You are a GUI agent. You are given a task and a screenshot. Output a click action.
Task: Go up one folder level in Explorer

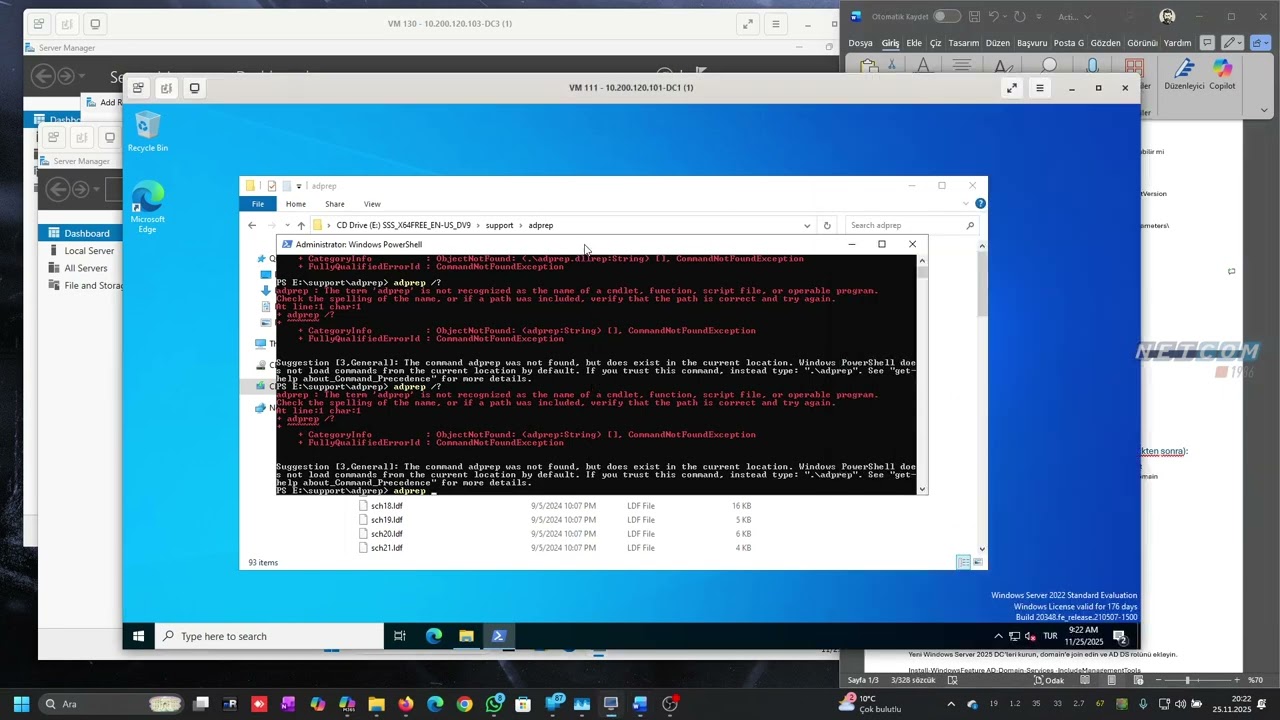pos(301,225)
